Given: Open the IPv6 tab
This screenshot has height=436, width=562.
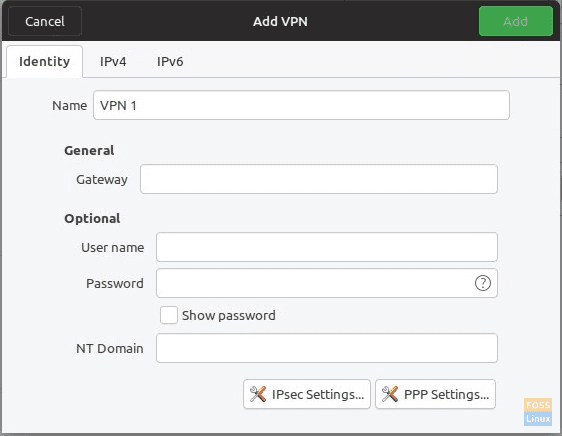Looking at the screenshot, I should tap(170, 62).
